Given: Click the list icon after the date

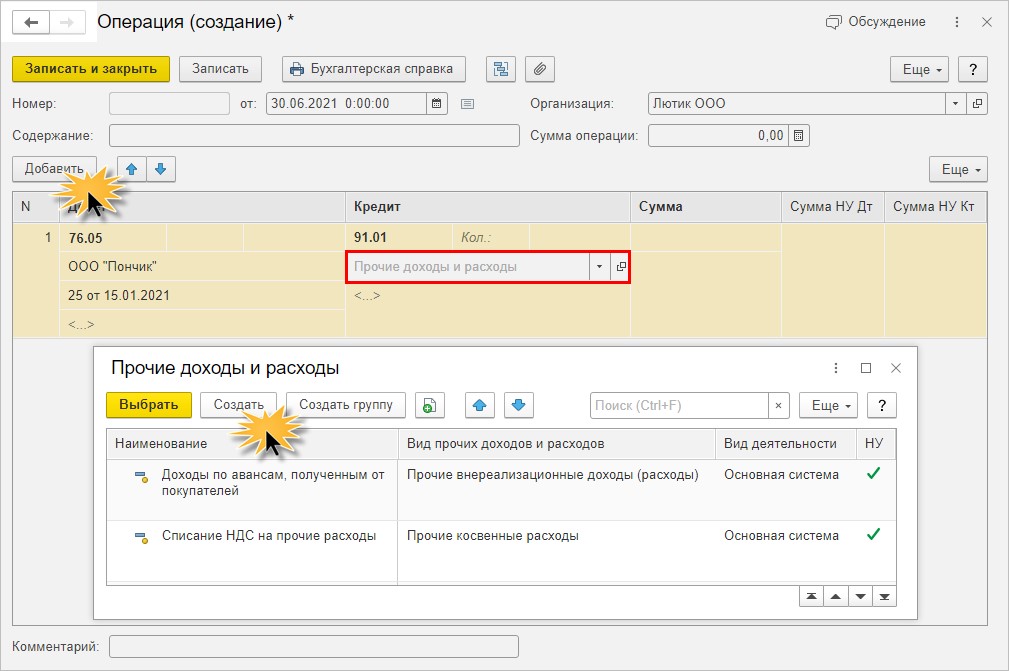Looking at the screenshot, I should 468,104.
